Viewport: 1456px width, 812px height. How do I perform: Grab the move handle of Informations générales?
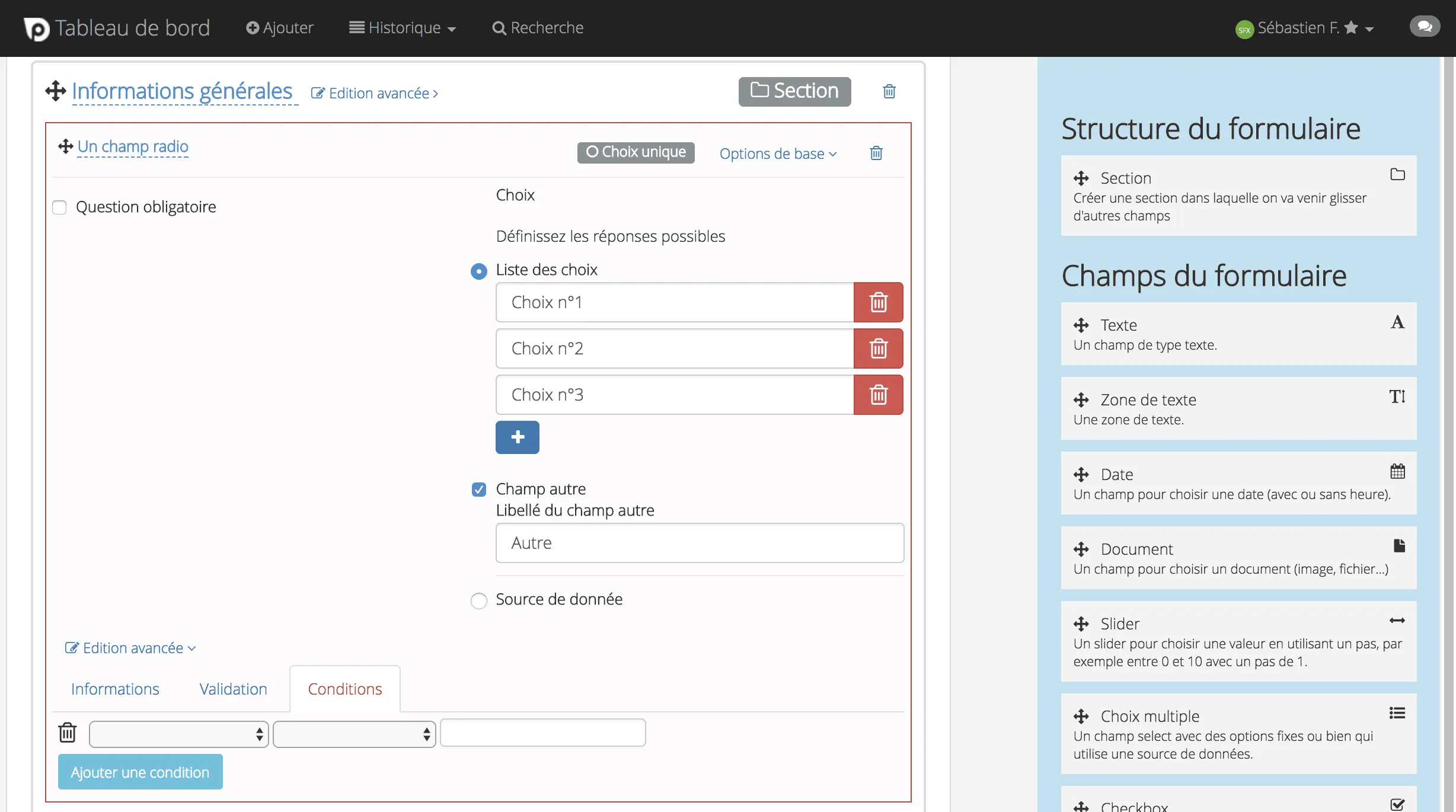click(x=56, y=91)
